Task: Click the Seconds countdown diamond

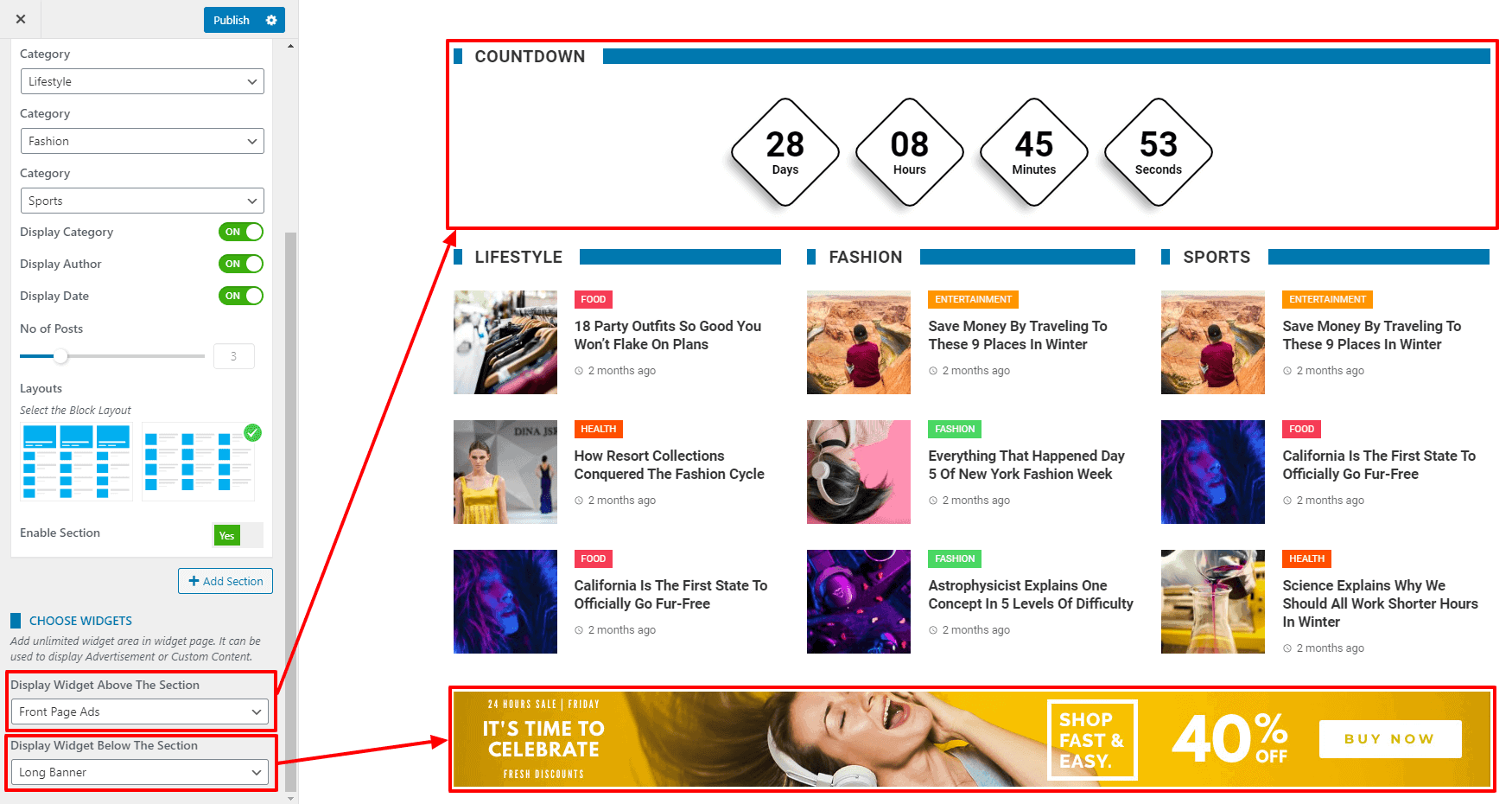Action: [x=1159, y=152]
